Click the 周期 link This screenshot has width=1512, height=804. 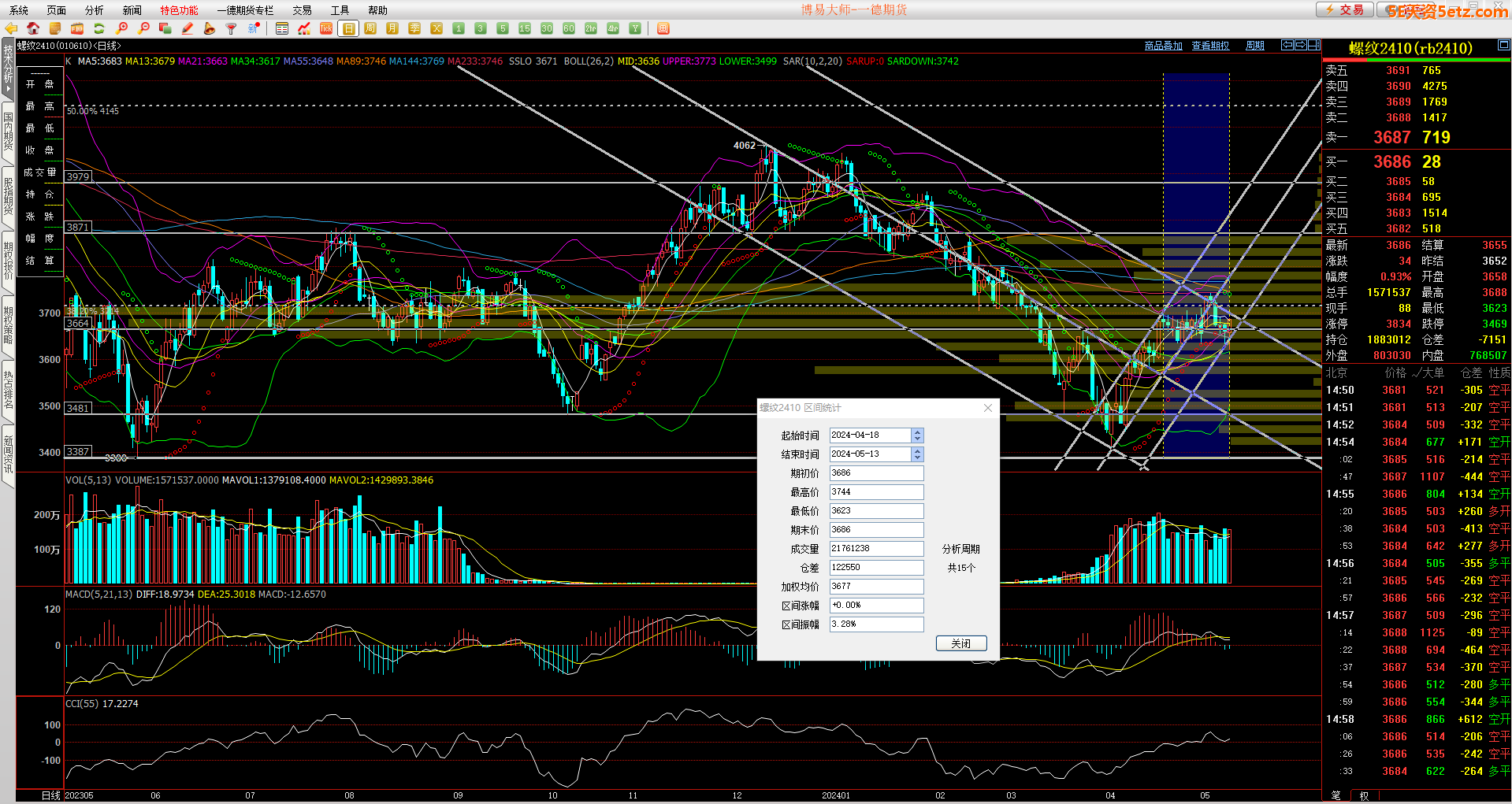[x=1255, y=46]
